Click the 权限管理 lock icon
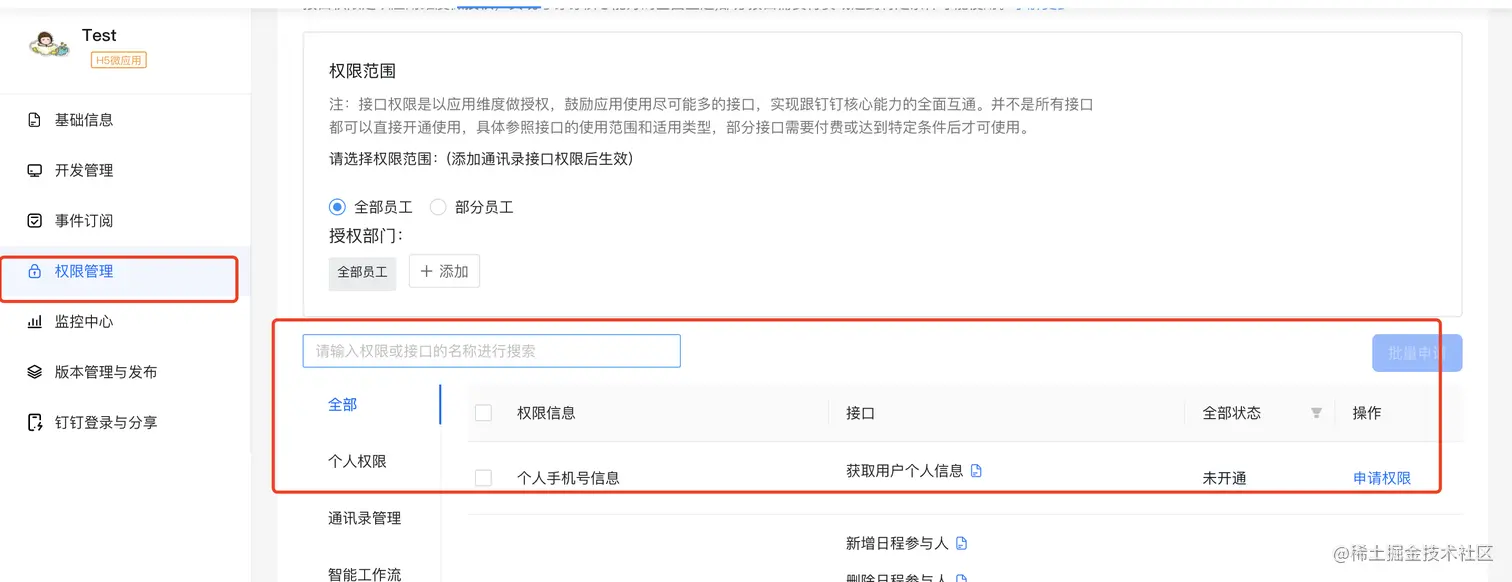This screenshot has width=1512, height=582. coord(34,271)
